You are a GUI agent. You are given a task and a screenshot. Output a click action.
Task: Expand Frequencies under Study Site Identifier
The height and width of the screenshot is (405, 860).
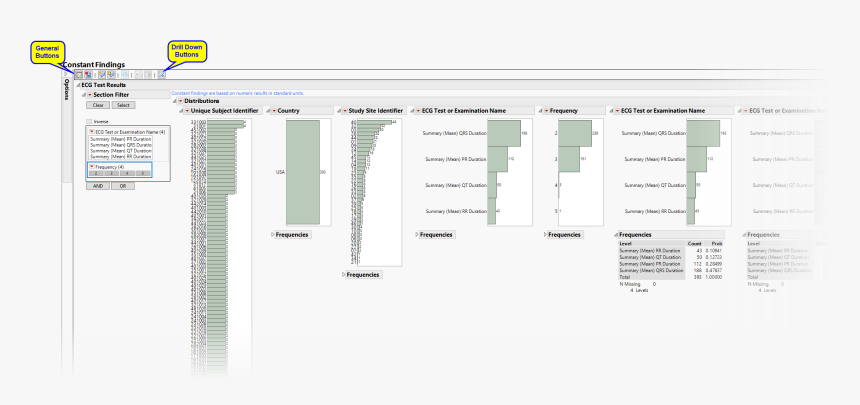pos(361,274)
